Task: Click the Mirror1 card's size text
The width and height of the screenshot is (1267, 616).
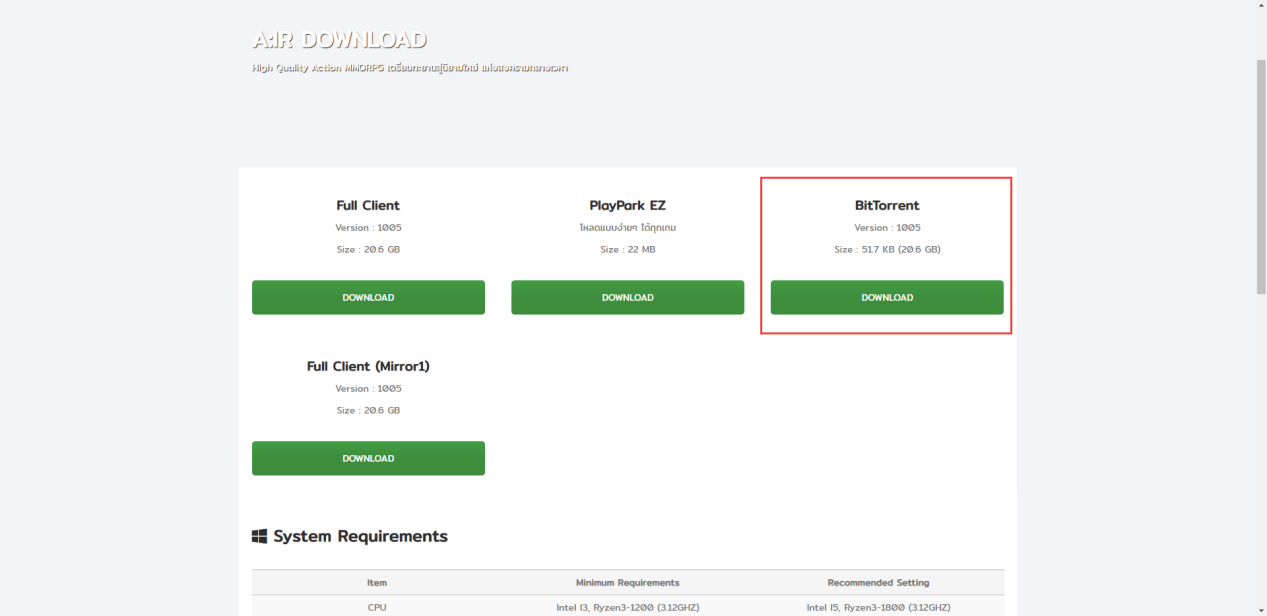Action: tap(368, 410)
